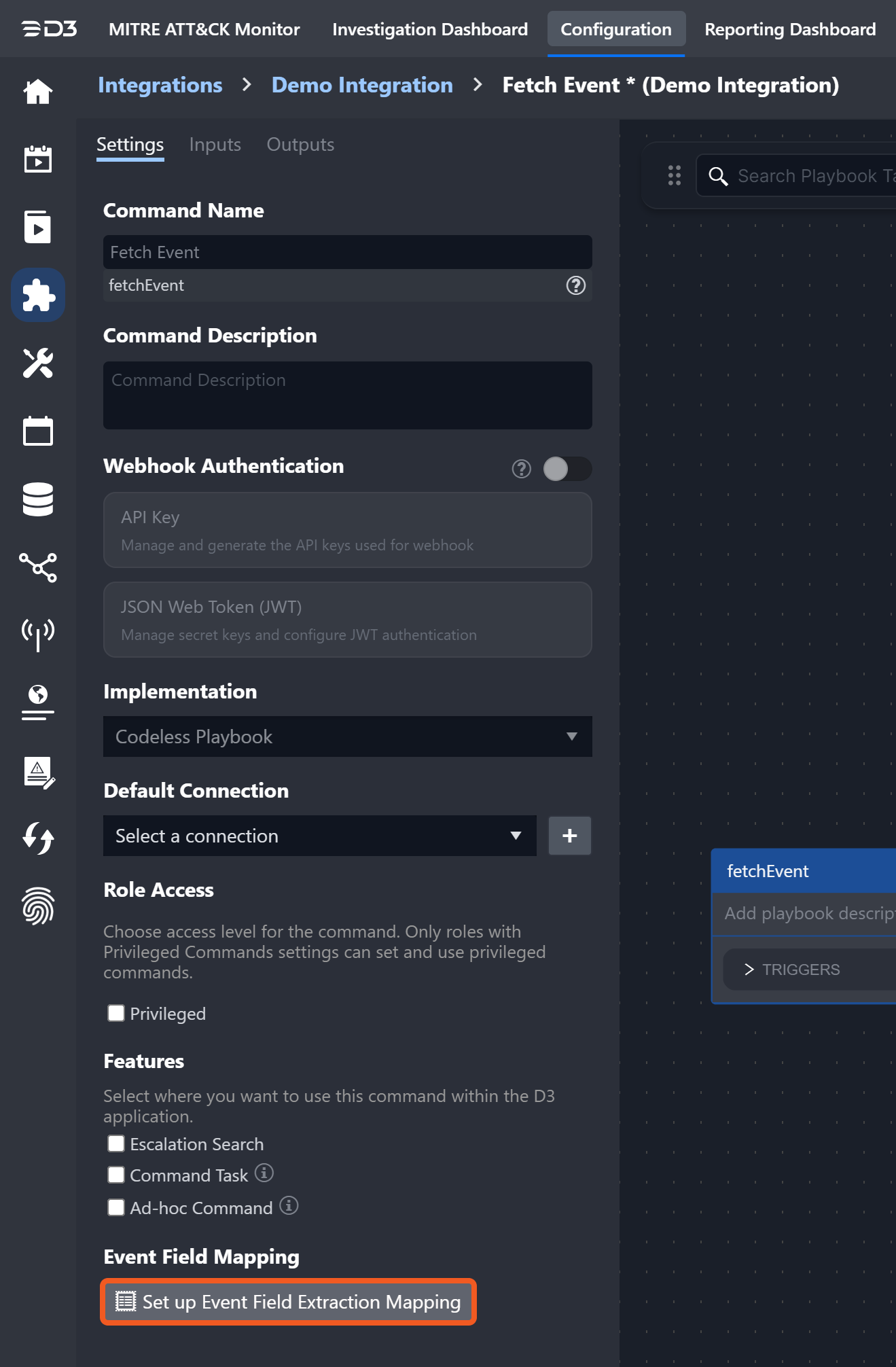The height and width of the screenshot is (1367, 896).
Task: Open the MITRE ATT&CK Monitor menu
Action: pos(204,29)
